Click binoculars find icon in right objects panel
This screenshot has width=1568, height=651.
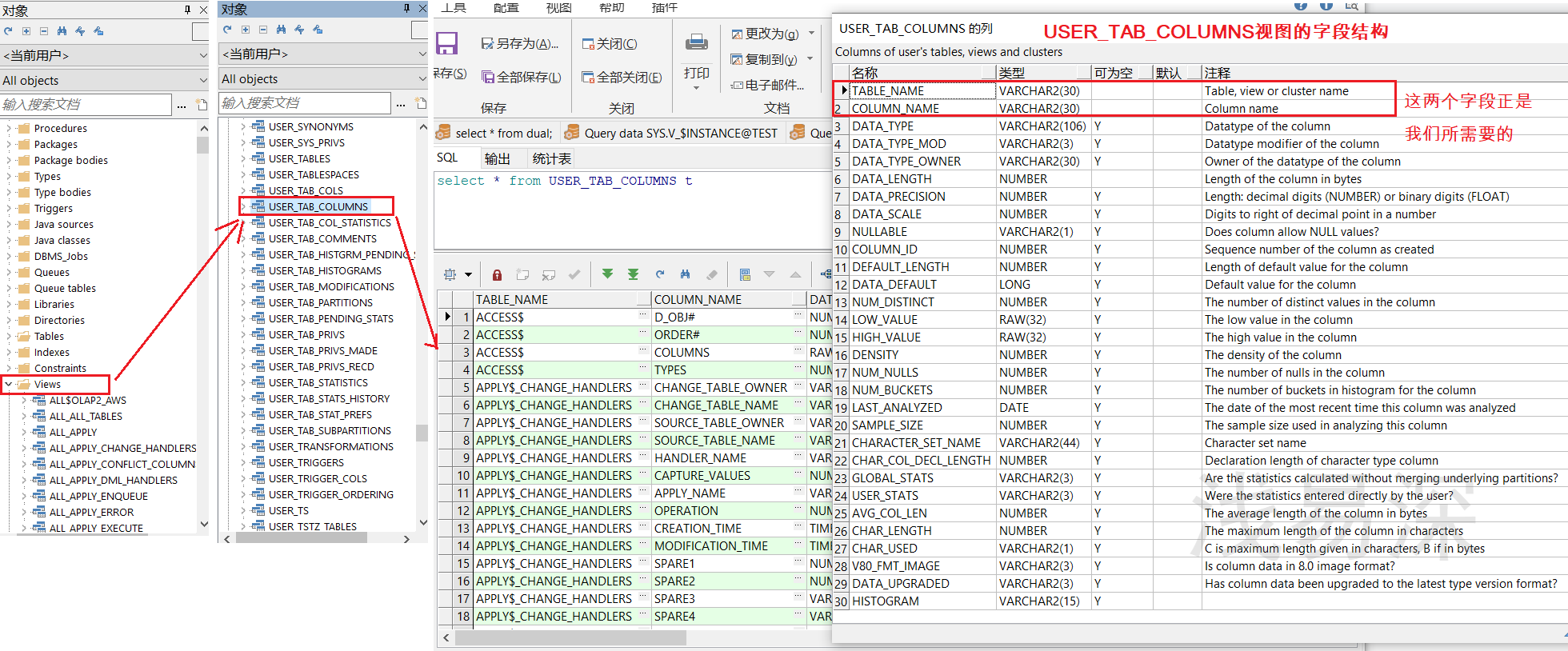[x=282, y=30]
